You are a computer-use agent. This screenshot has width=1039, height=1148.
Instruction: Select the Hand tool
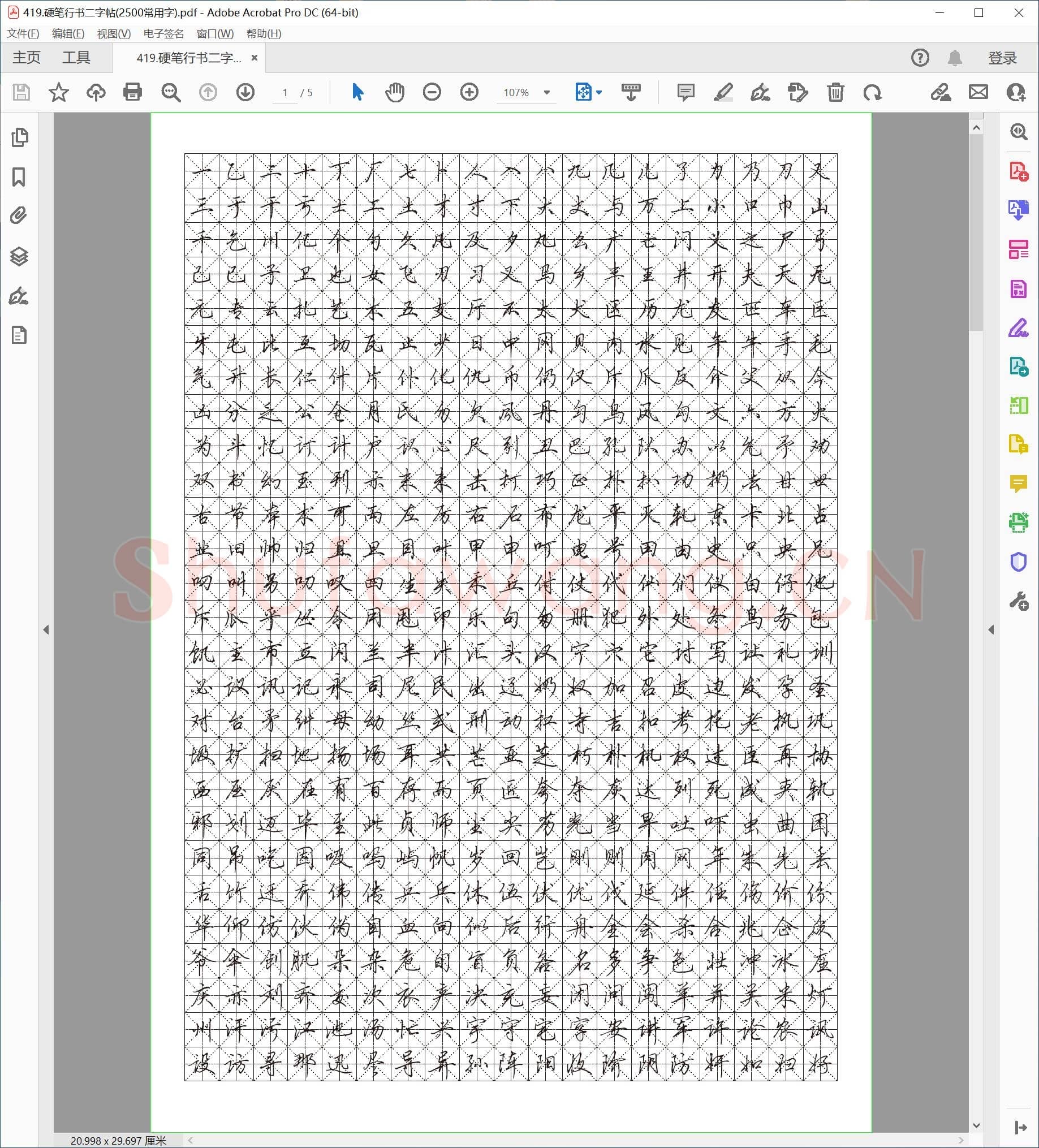pos(395,92)
